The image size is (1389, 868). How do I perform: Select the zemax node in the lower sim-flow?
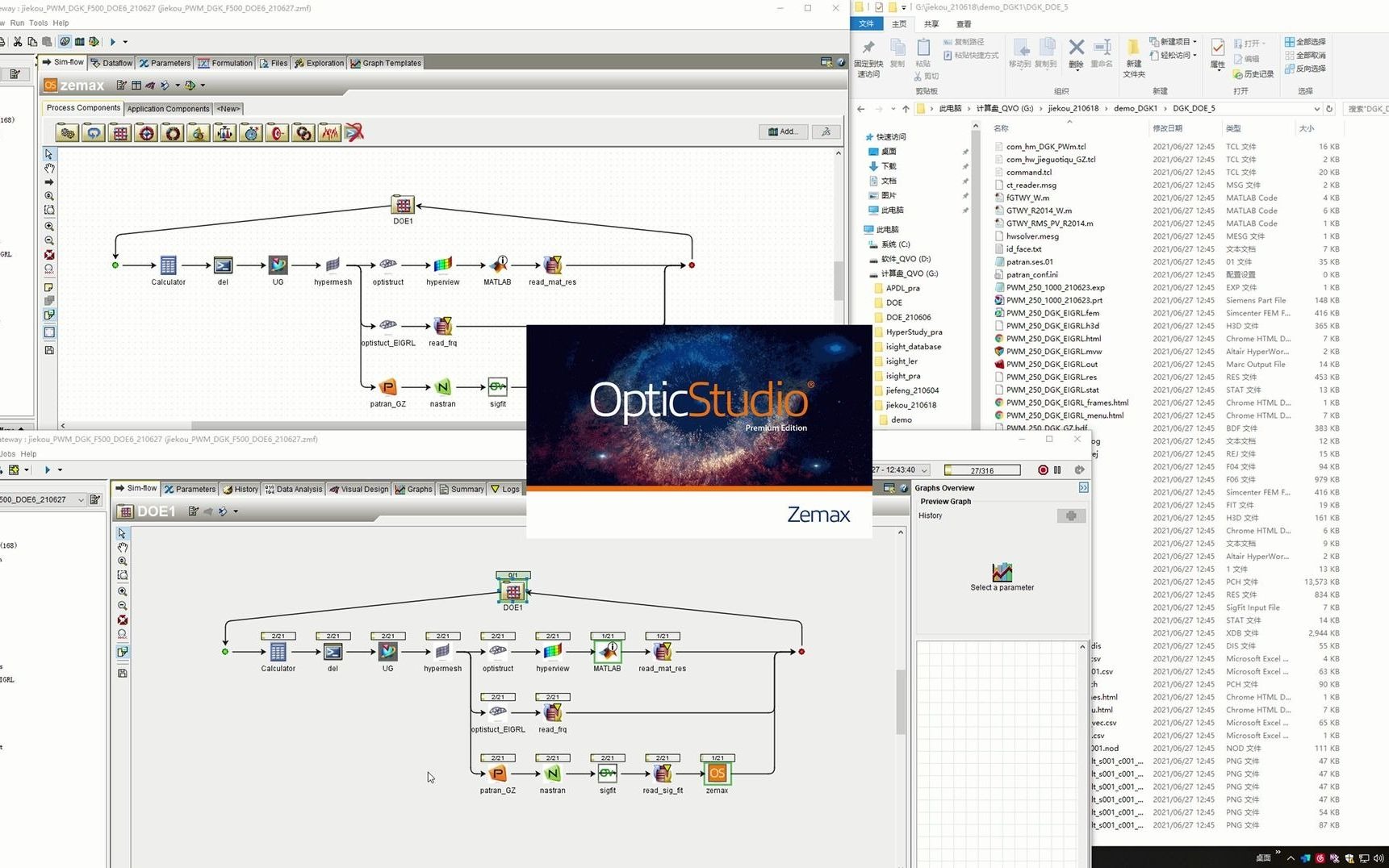[x=716, y=774]
